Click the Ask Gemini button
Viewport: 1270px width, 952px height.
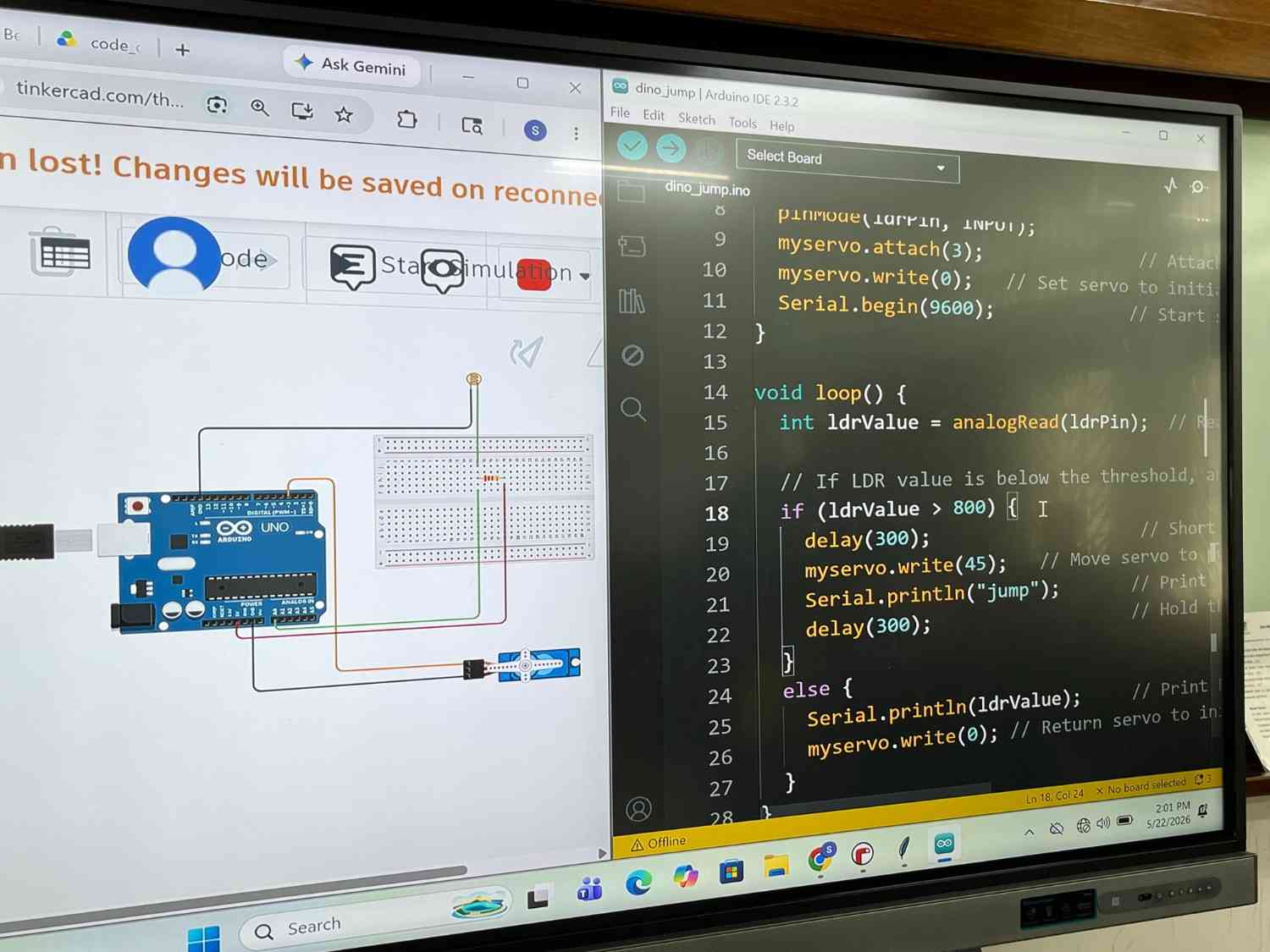[351, 64]
